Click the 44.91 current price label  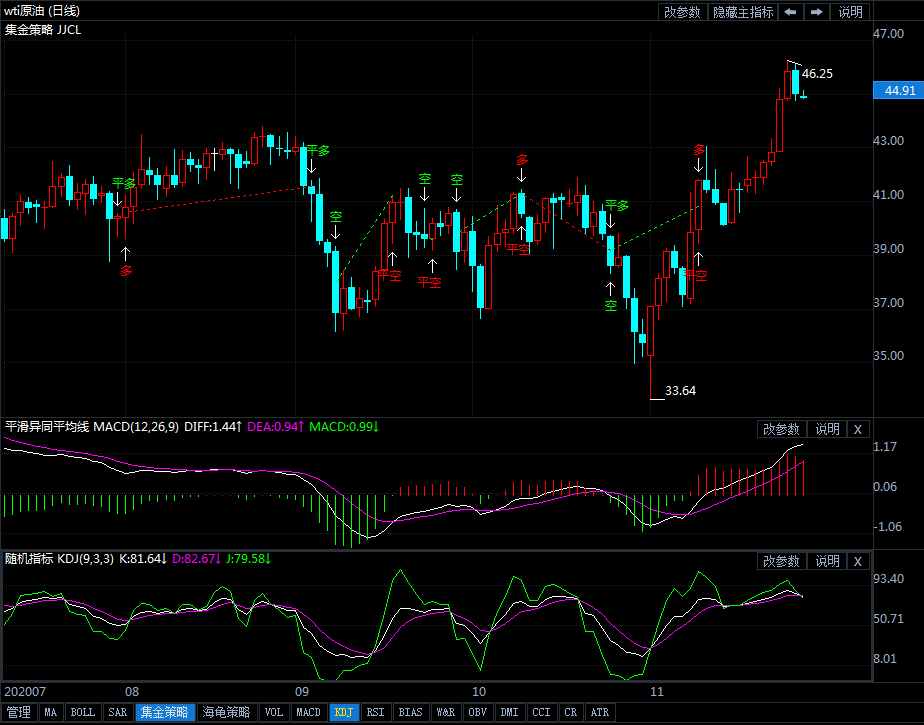[x=898, y=91]
